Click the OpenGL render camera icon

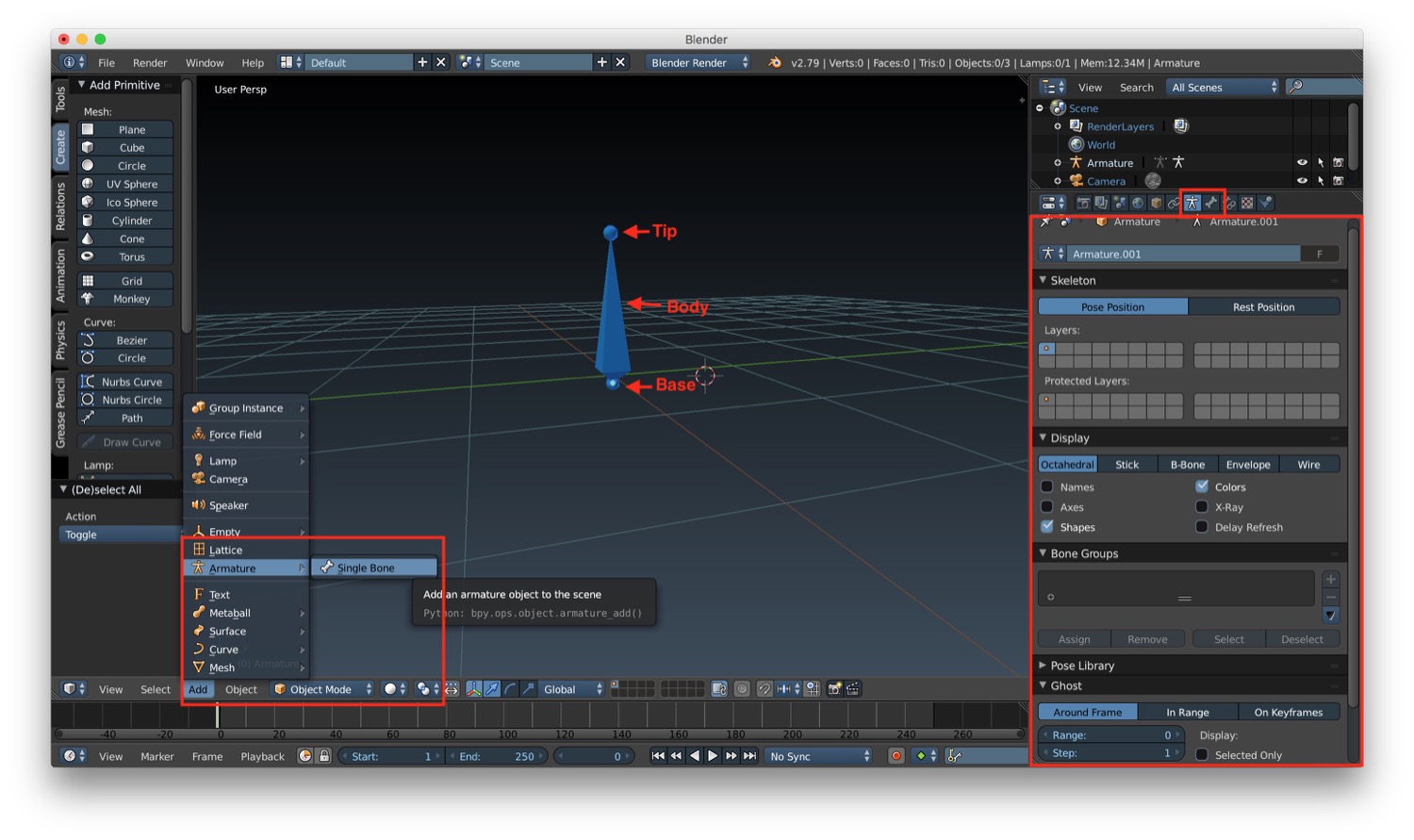833,689
